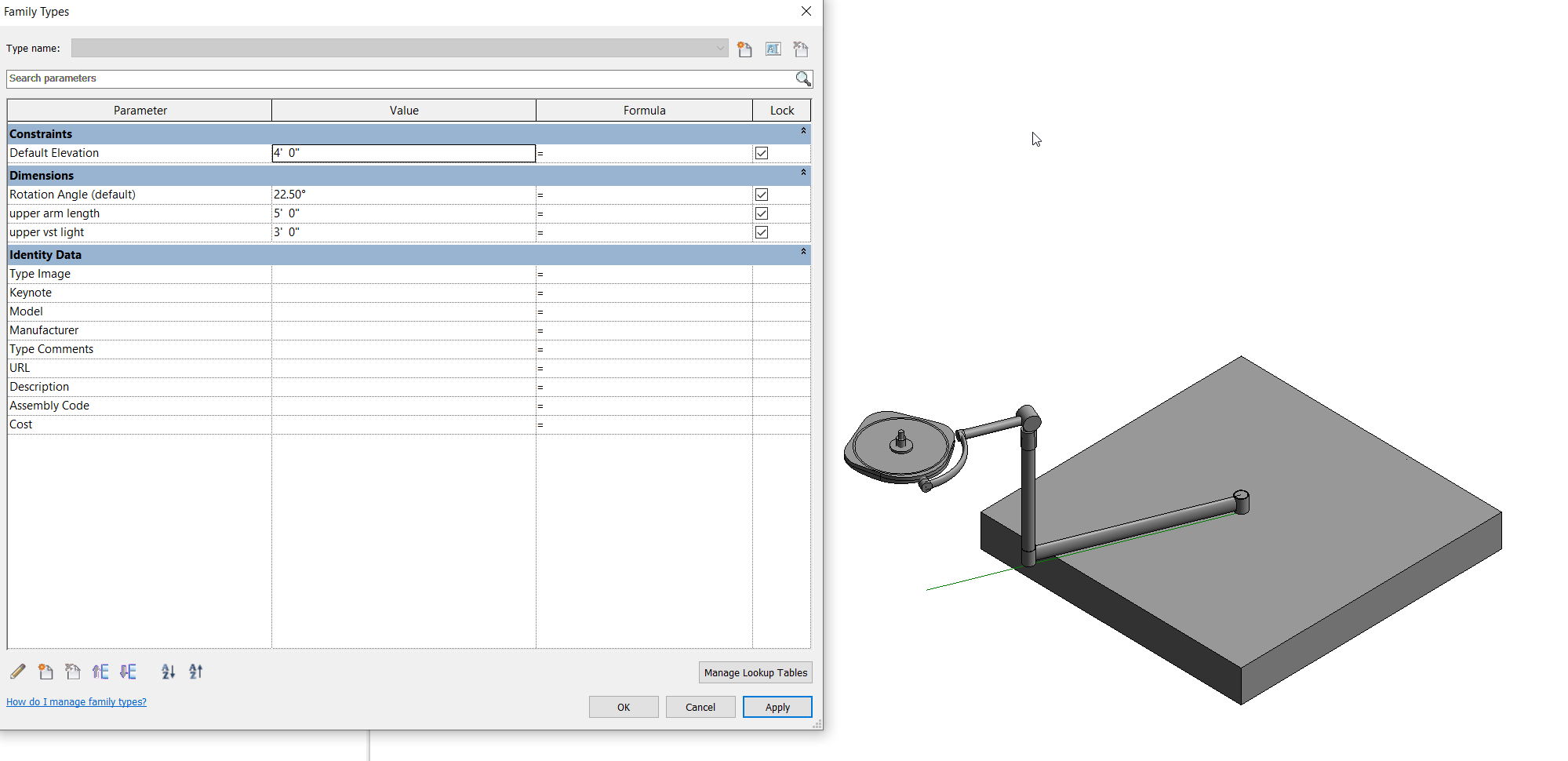
Task: Rename the current family type
Action: point(773,48)
